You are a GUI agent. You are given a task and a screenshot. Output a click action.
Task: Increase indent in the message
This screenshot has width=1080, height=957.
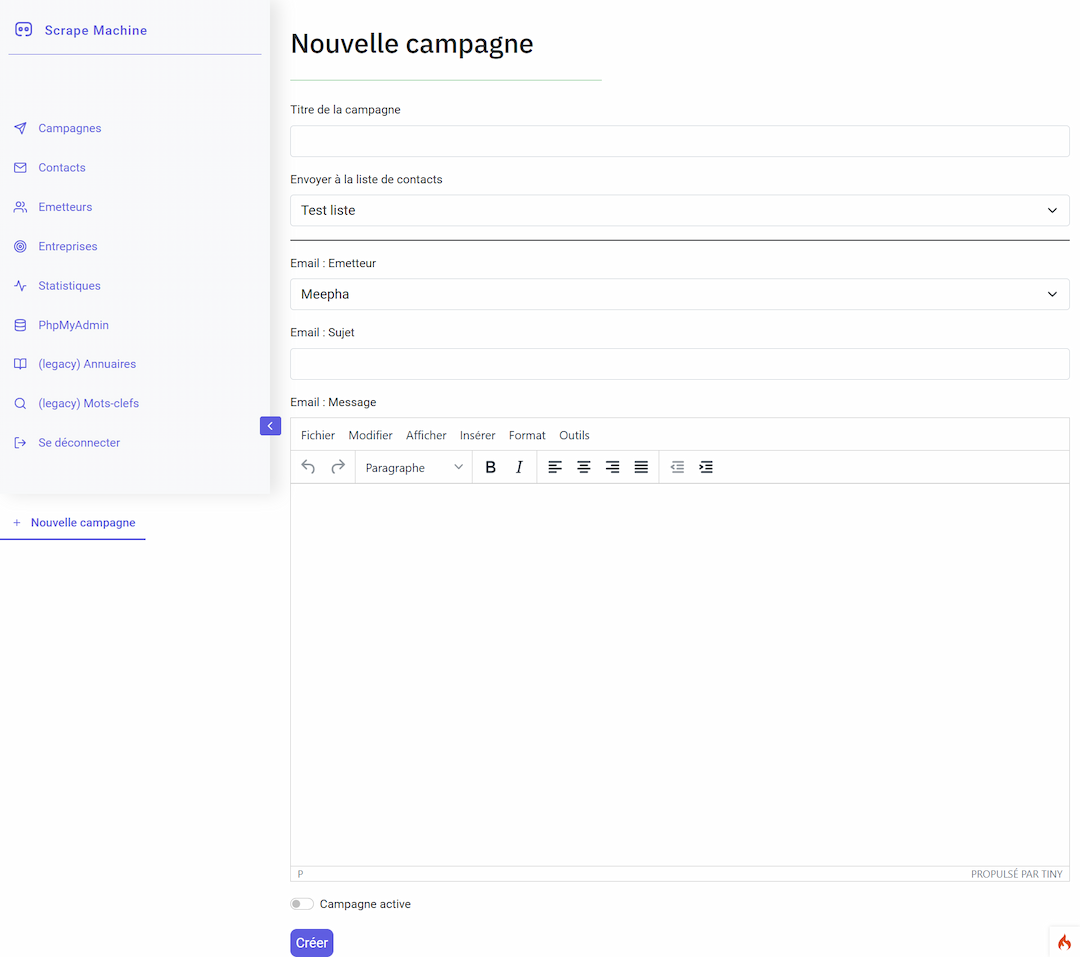coord(706,467)
